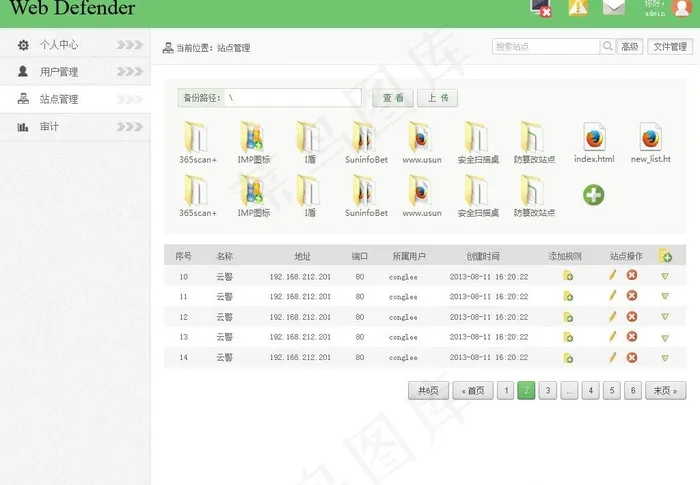Open the yellow warning triangle icon
The height and width of the screenshot is (485, 700).
578,7
